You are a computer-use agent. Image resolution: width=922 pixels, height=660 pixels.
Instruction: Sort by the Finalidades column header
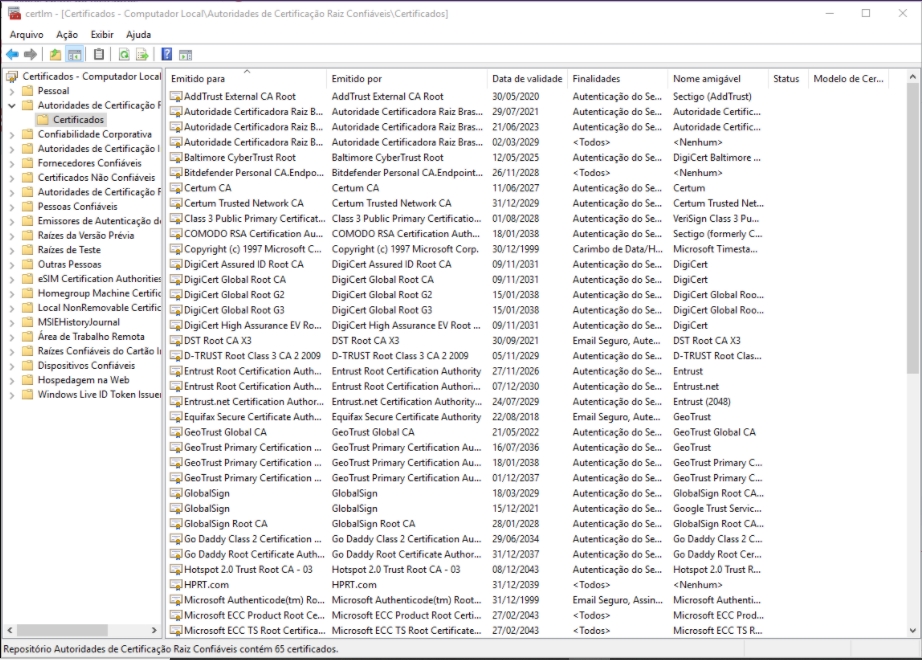[618, 78]
